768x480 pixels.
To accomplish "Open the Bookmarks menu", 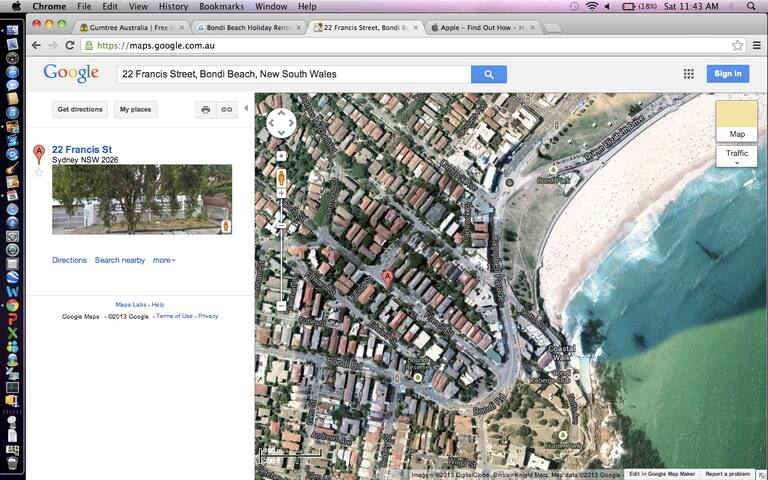I will click(221, 6).
